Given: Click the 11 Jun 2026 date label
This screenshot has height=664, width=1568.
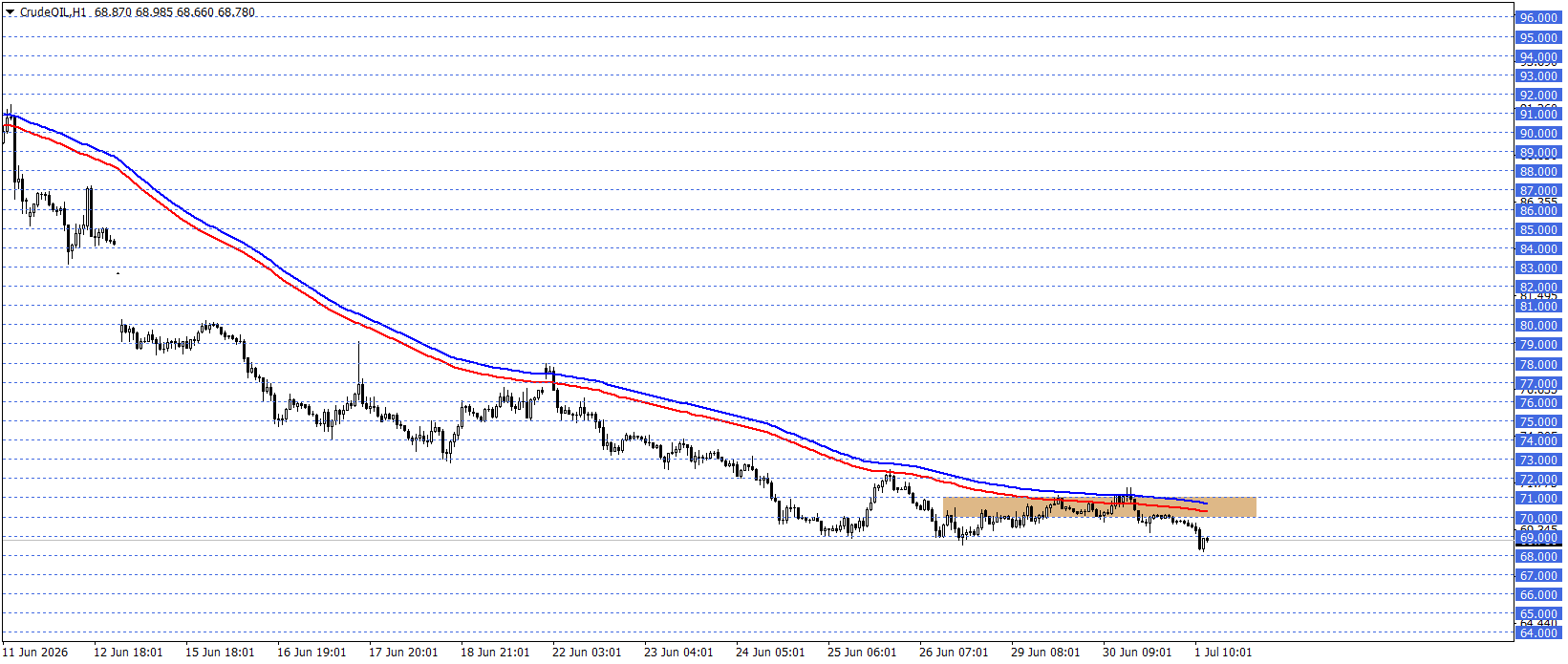Looking at the screenshot, I should click(35, 653).
